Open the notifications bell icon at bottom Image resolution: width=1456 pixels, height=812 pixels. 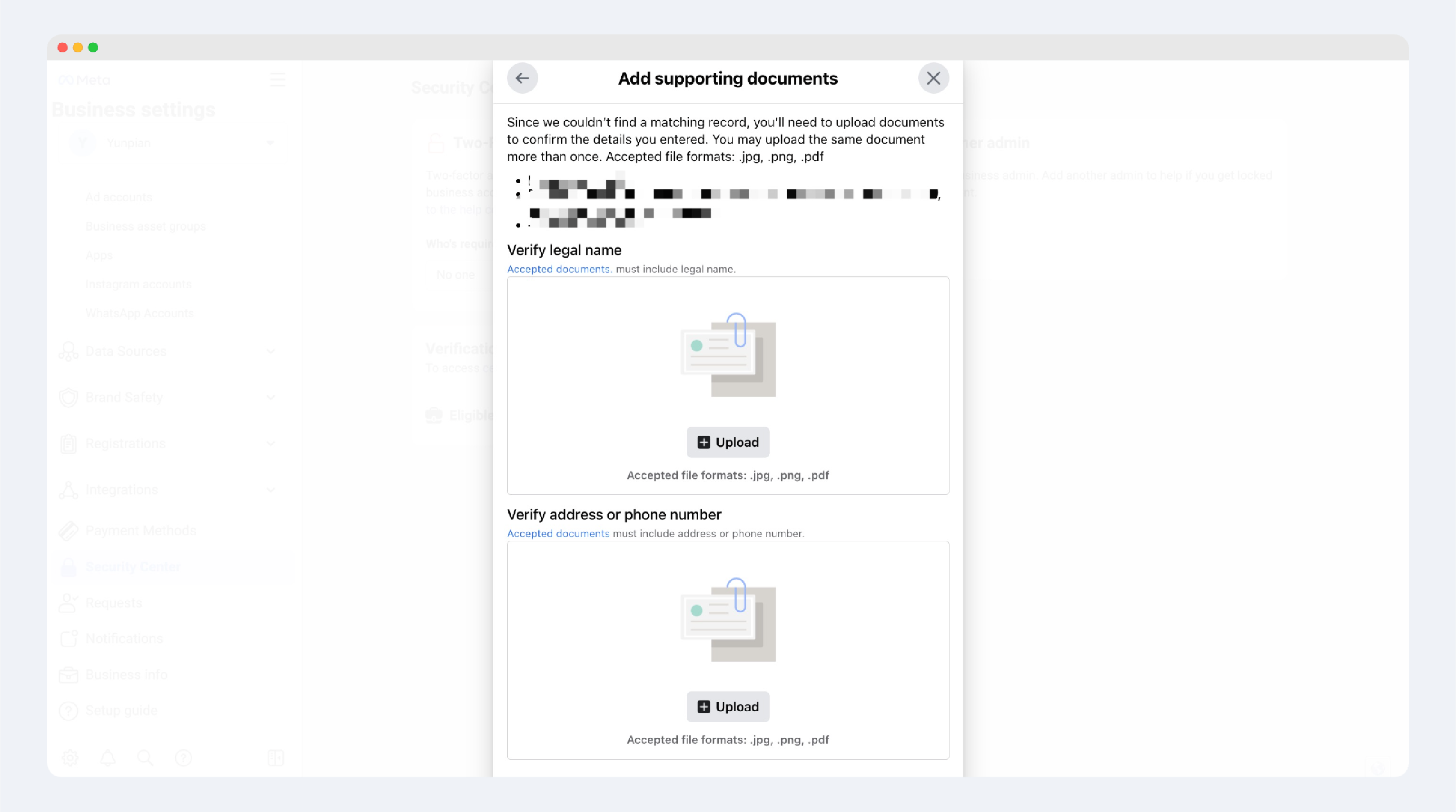pos(108,758)
